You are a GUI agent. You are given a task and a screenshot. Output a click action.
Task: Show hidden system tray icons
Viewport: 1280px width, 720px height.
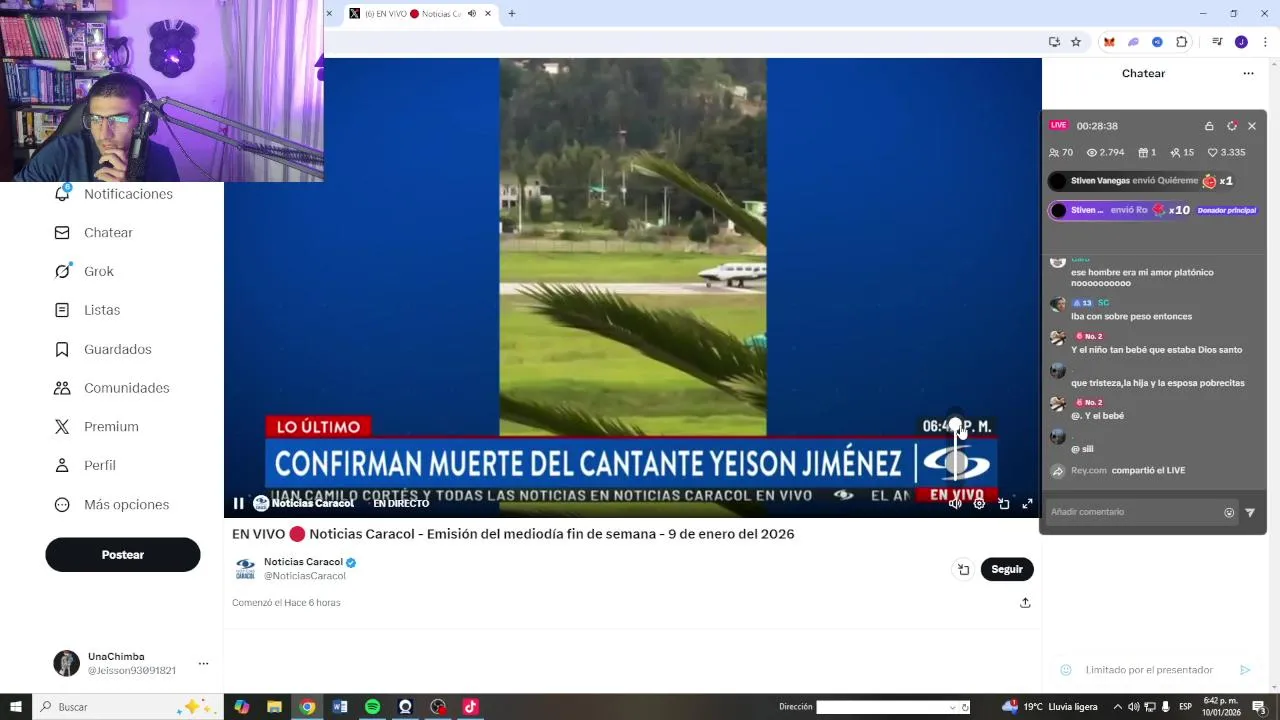pyautogui.click(x=1118, y=707)
